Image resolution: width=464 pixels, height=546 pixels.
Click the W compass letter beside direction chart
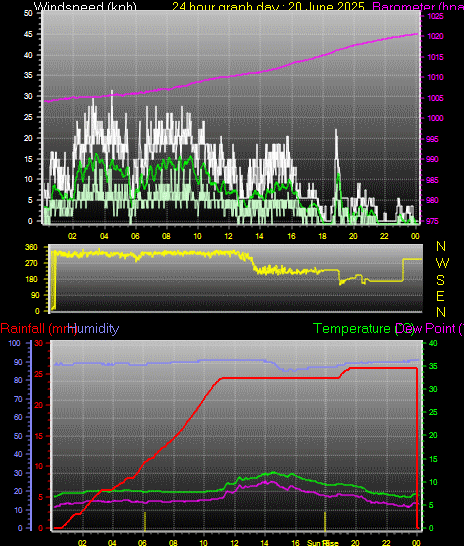click(x=442, y=263)
